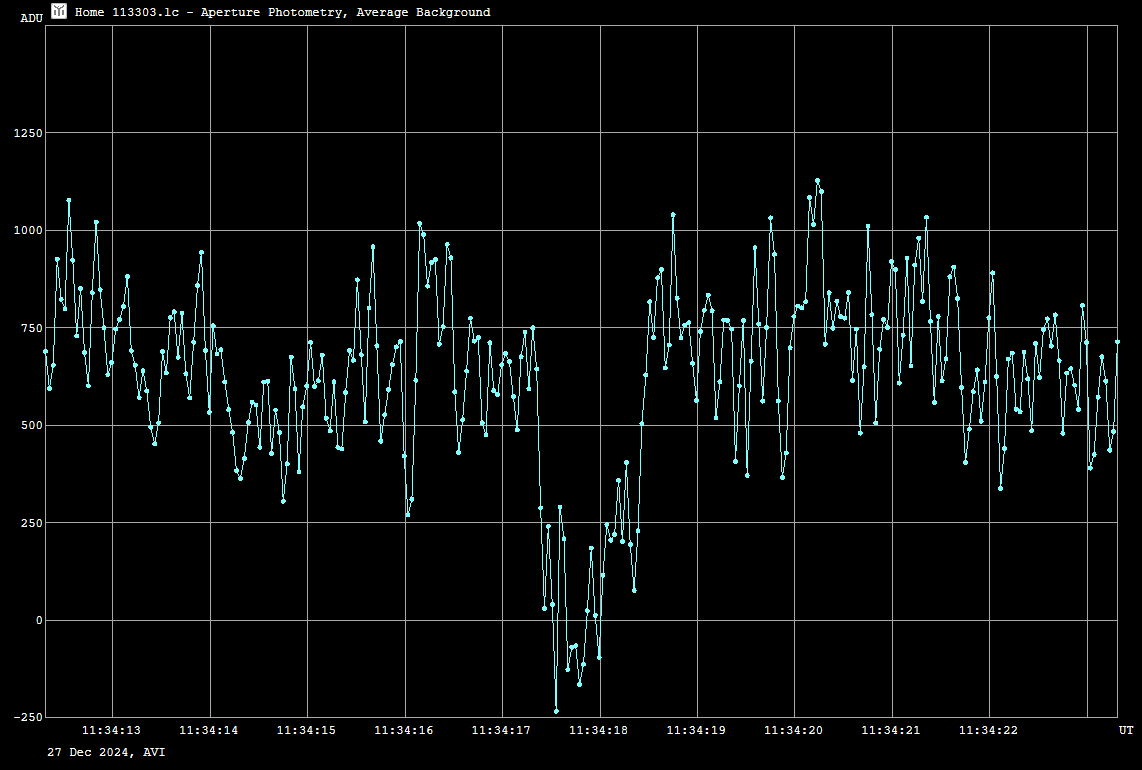This screenshot has width=1142, height=770.
Task: Click the '-250' y-axis label
Action: click(x=28, y=718)
